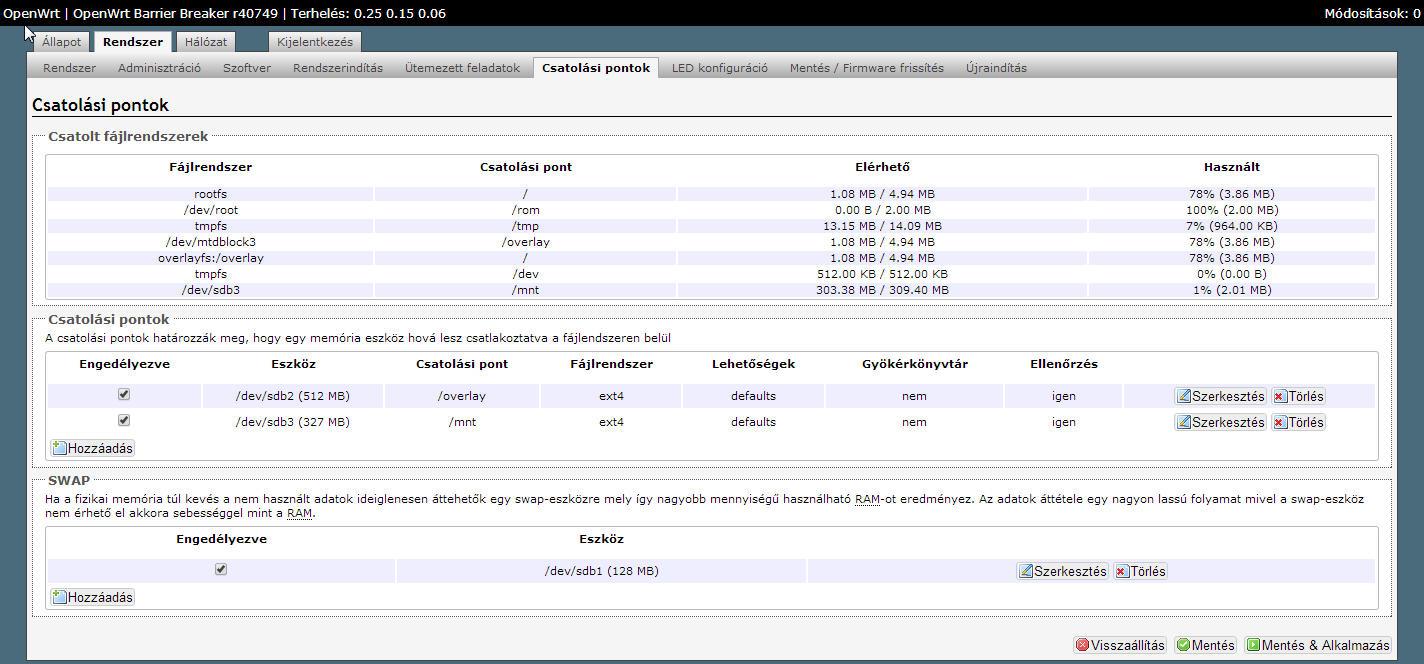Select Csatolási pontok sub-tab
The image size is (1424, 664).
pos(596,68)
